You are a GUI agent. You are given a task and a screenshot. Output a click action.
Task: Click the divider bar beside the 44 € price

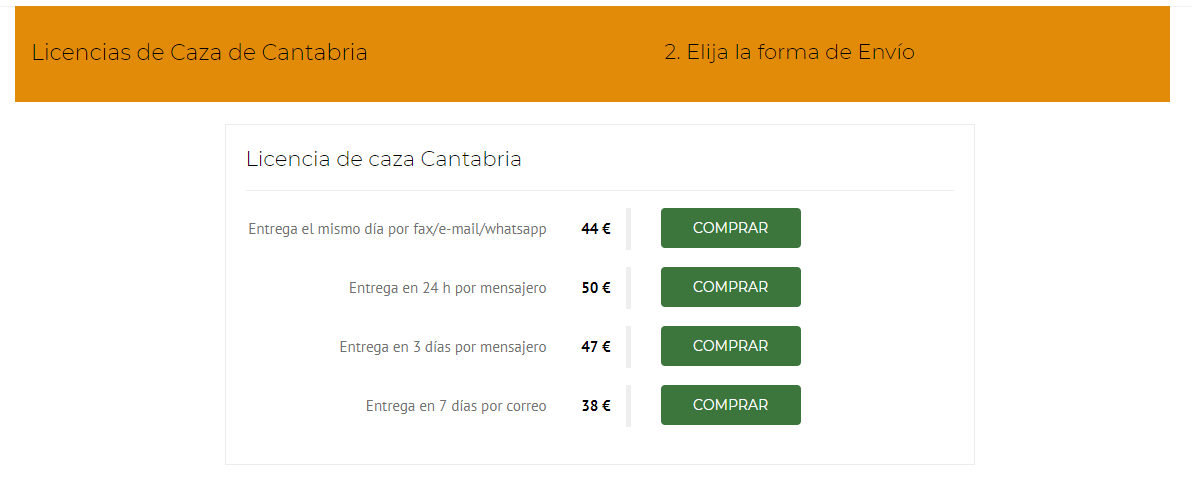628,228
